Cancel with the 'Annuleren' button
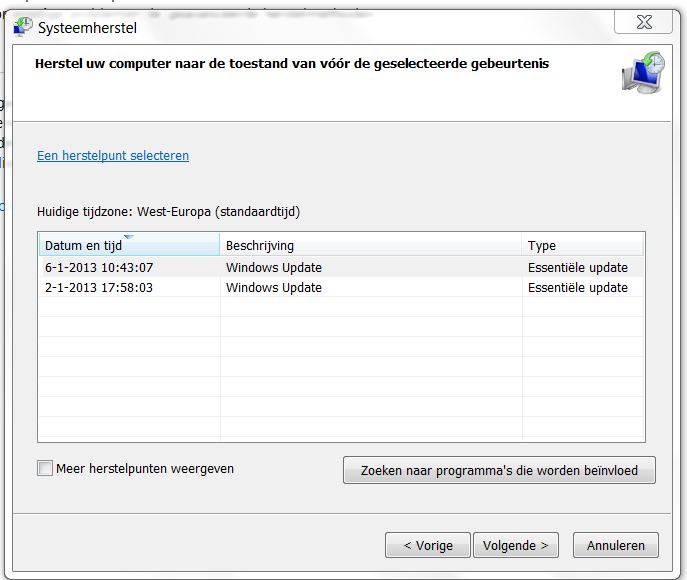The image size is (687, 580). pos(616,545)
